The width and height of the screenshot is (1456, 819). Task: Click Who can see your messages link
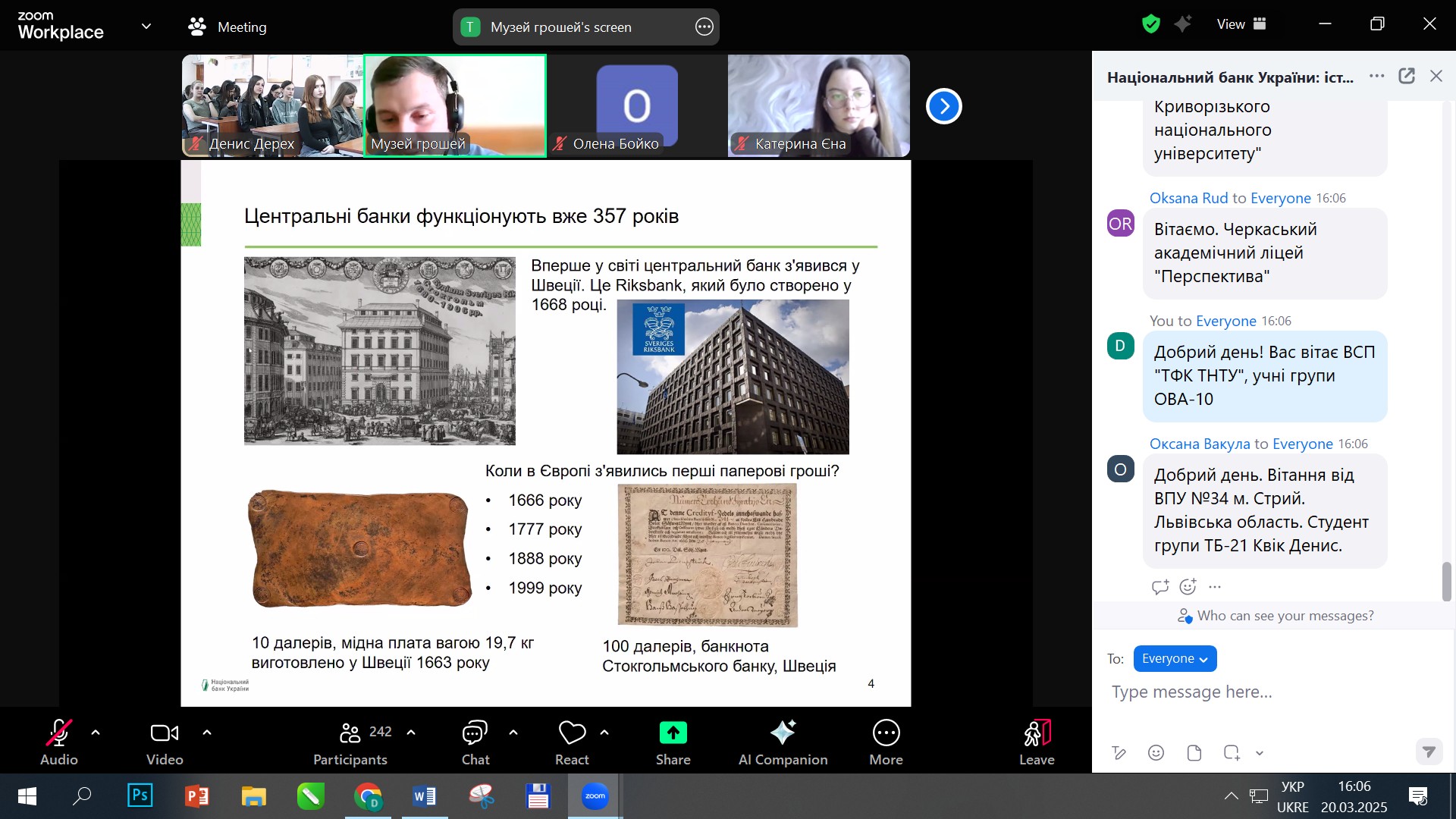click(1285, 616)
